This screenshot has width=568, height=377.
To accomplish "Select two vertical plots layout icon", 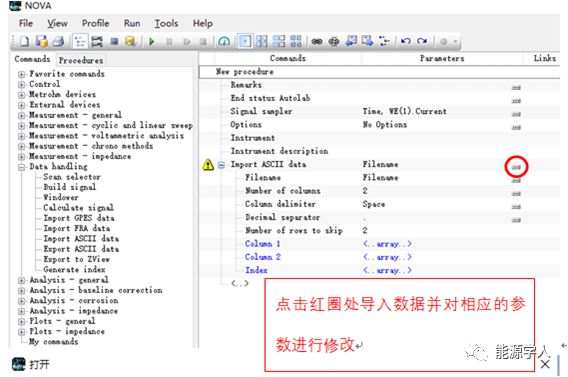I will click(262, 41).
